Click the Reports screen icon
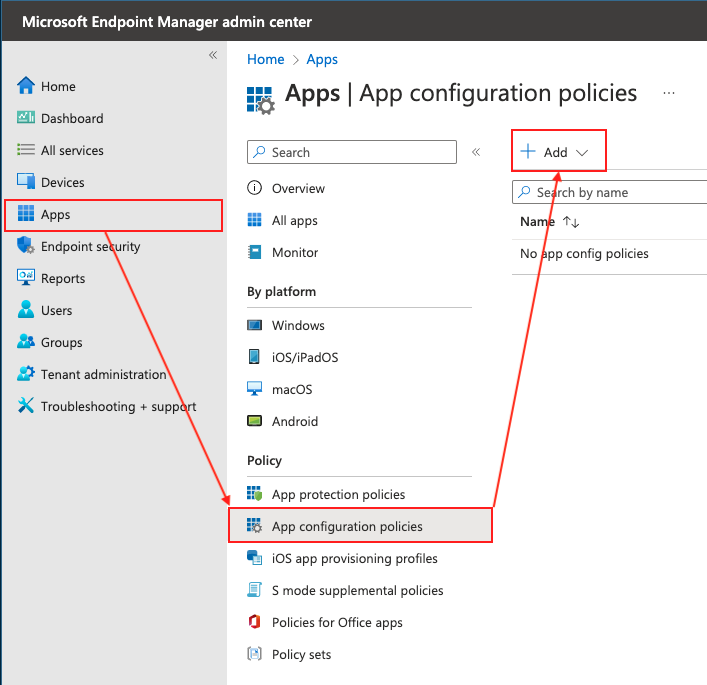This screenshot has width=707, height=685. 26,277
